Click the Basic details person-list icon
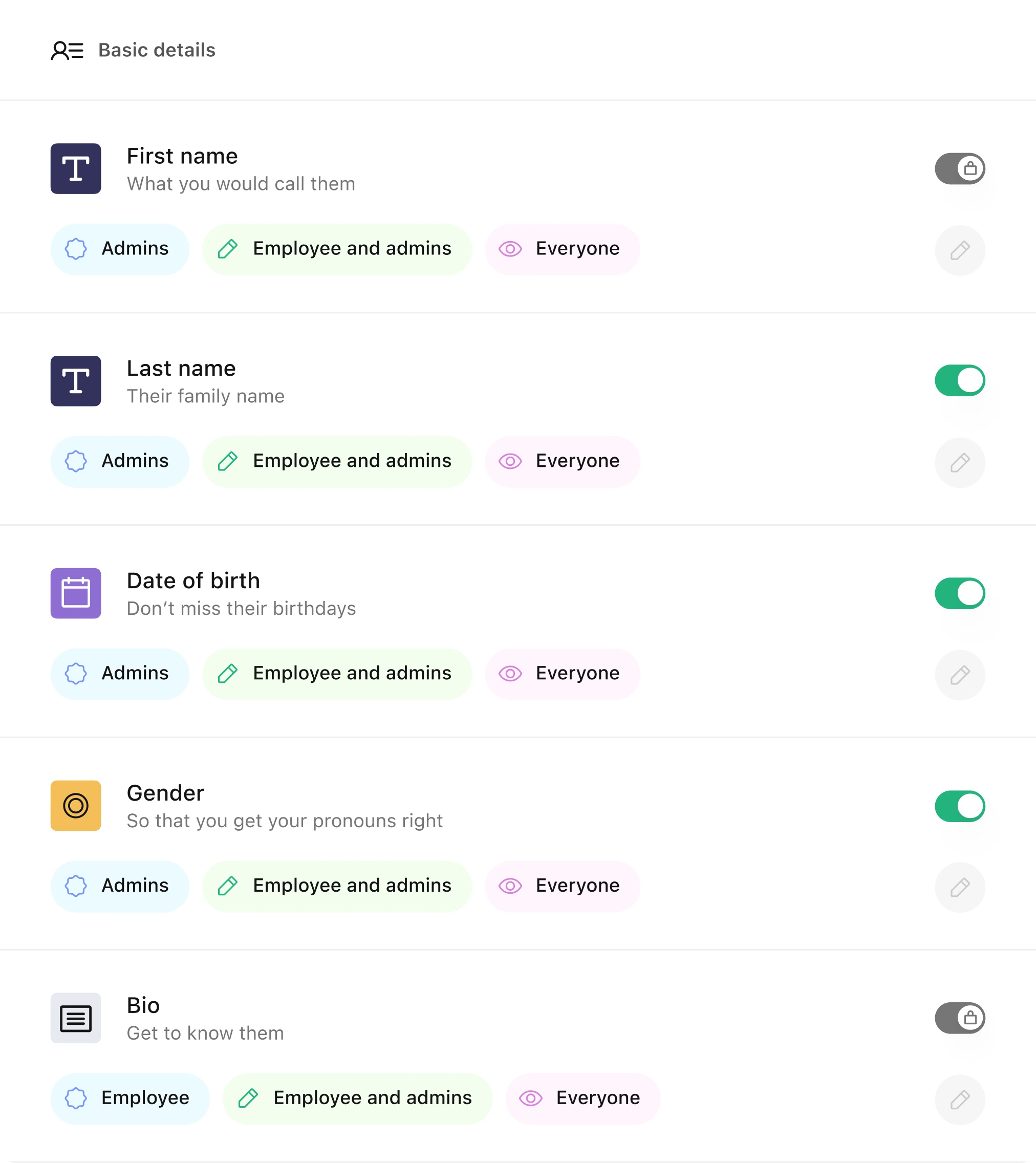 coord(67,50)
